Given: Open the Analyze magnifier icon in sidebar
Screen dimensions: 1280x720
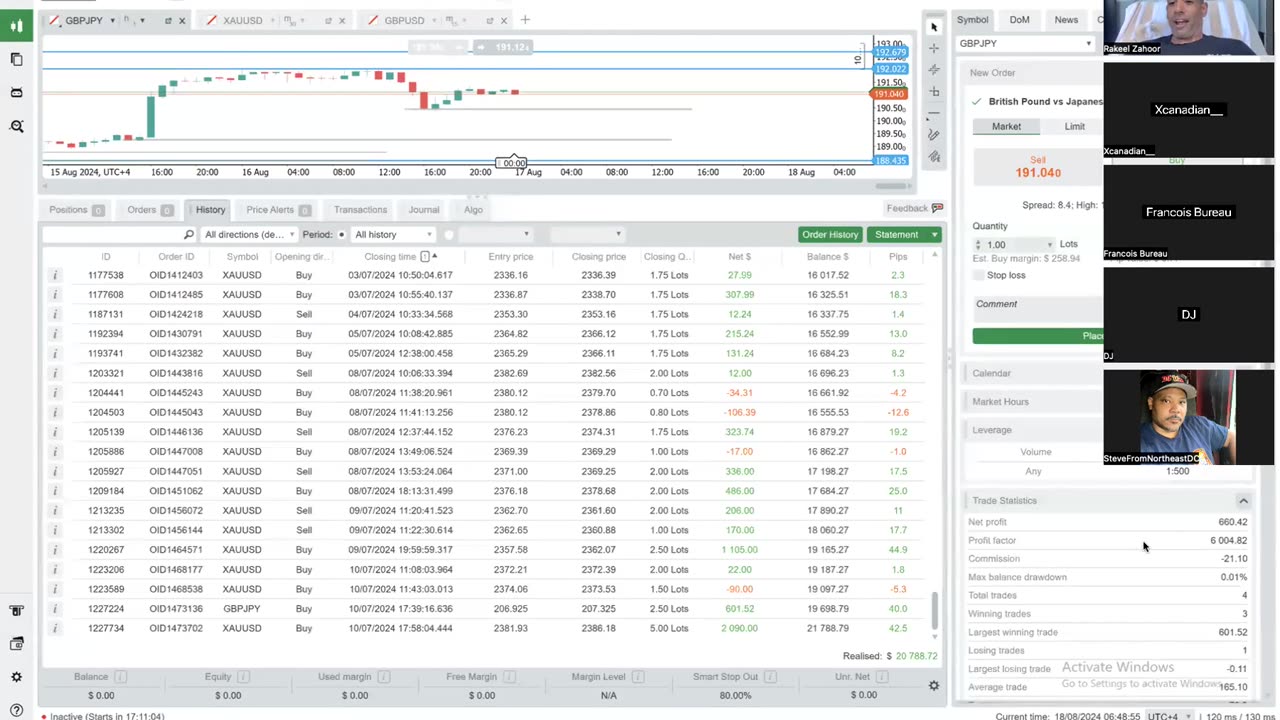Looking at the screenshot, I should 16,126.
